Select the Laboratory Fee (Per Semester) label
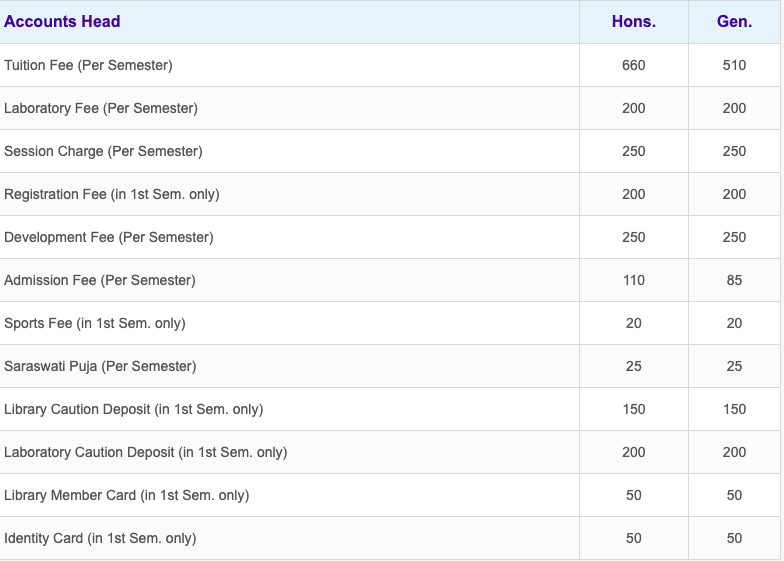The width and height of the screenshot is (784, 561). (101, 108)
